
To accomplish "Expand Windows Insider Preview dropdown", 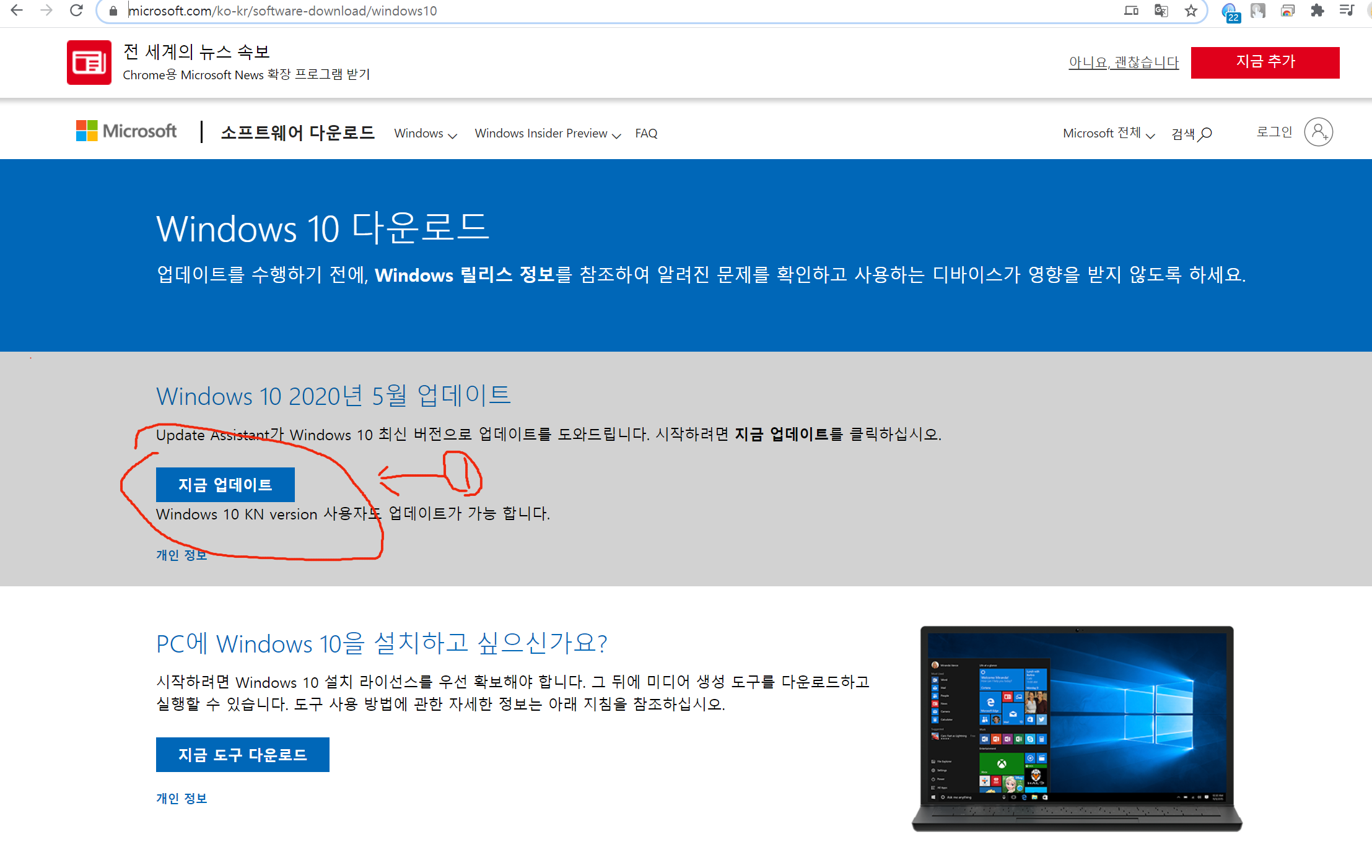I will [x=547, y=134].
